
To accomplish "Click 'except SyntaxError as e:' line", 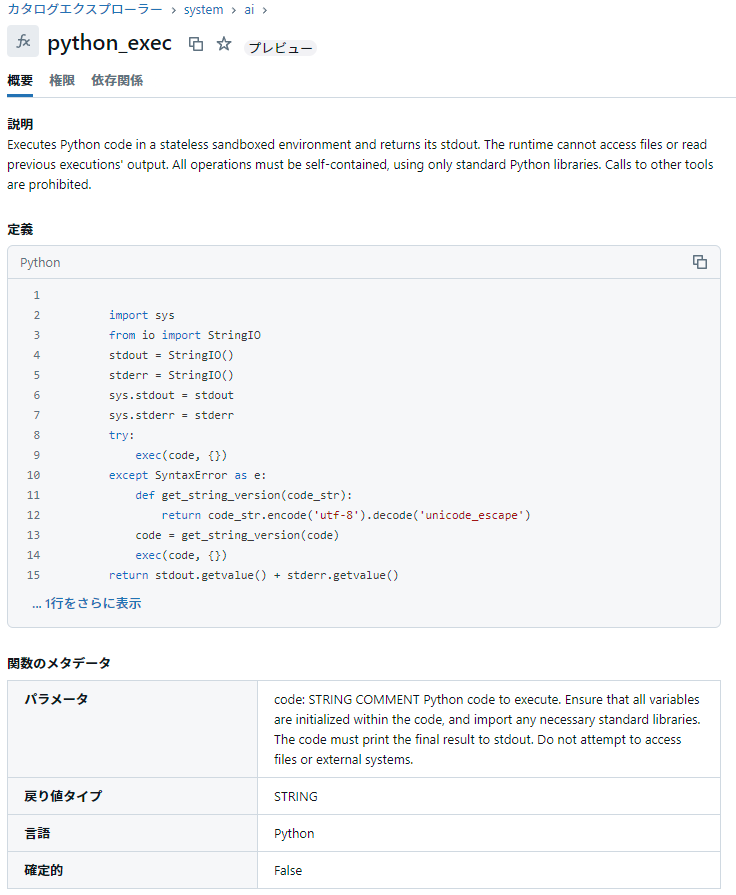I will tap(187, 475).
